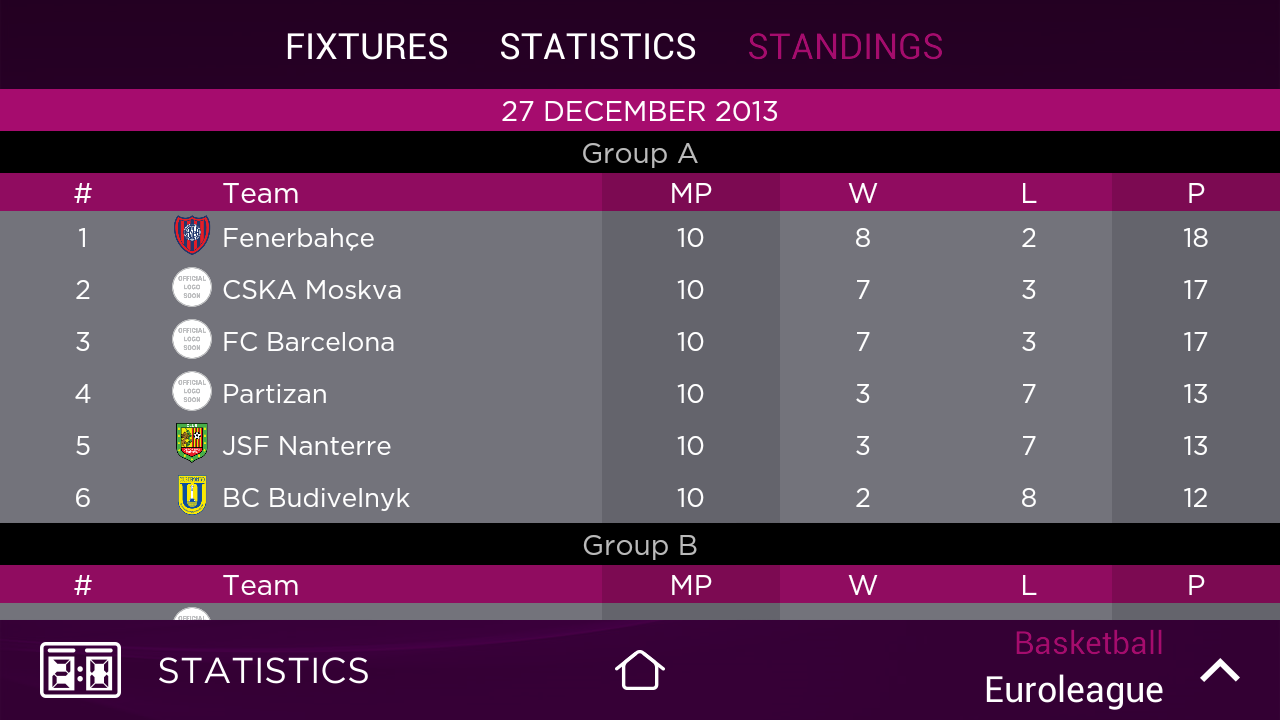Tap CSKA Moskva placeholder logo

coord(192,288)
